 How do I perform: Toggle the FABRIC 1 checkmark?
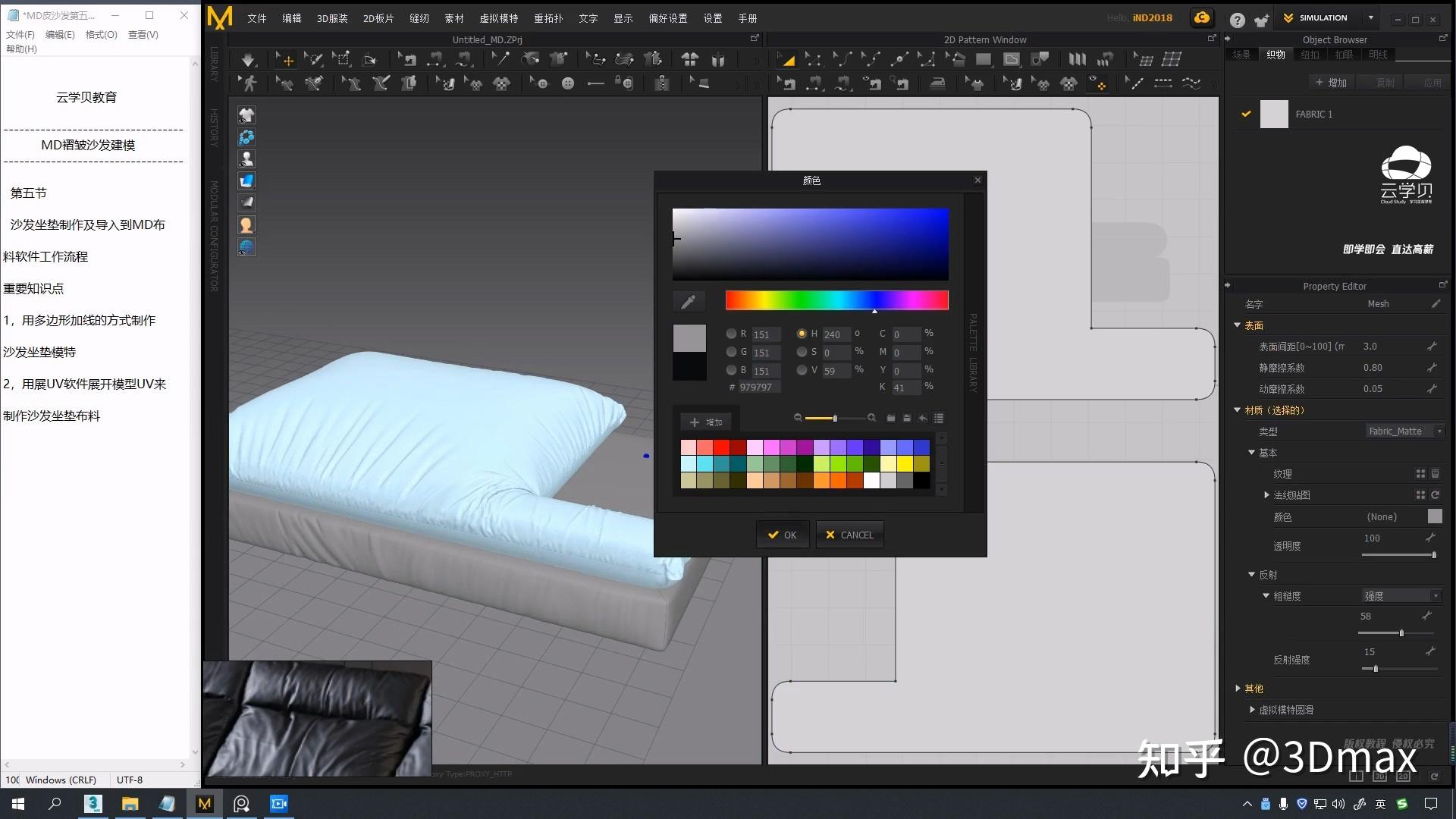(x=1245, y=114)
